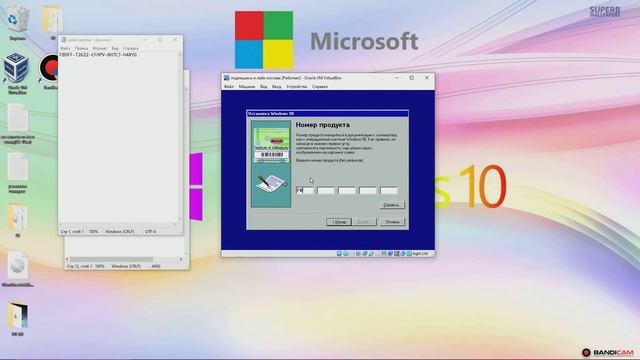Image resolution: width=640 pixels, height=360 pixels.
Task: Click left arrow of rear Notepad horizontal scrollbar
Action: pyautogui.click(x=67, y=259)
